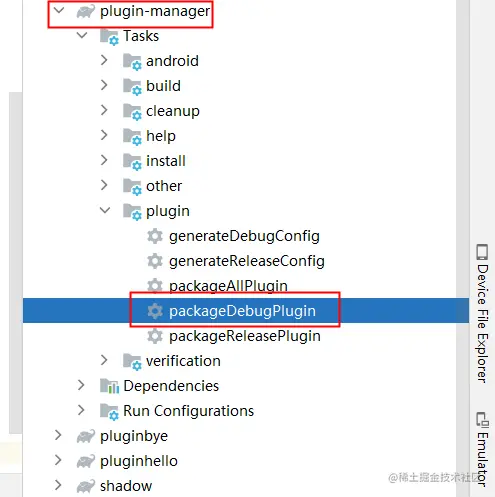Click the generateDebugConfig gear icon
The width and height of the screenshot is (495, 497).
(x=155, y=236)
